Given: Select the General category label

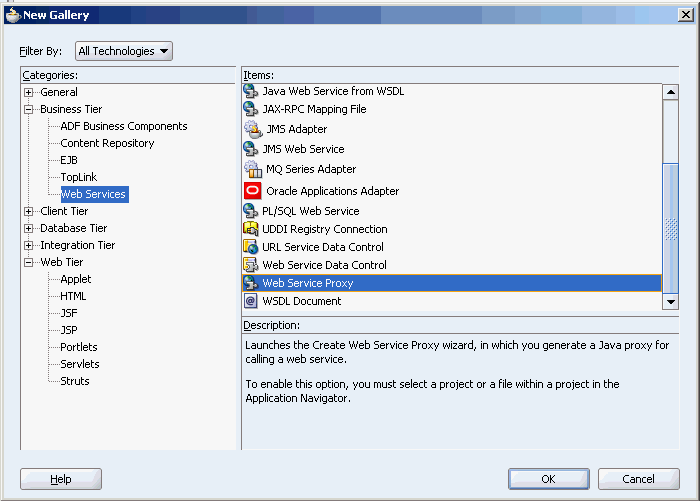Looking at the screenshot, I should pos(59,92).
